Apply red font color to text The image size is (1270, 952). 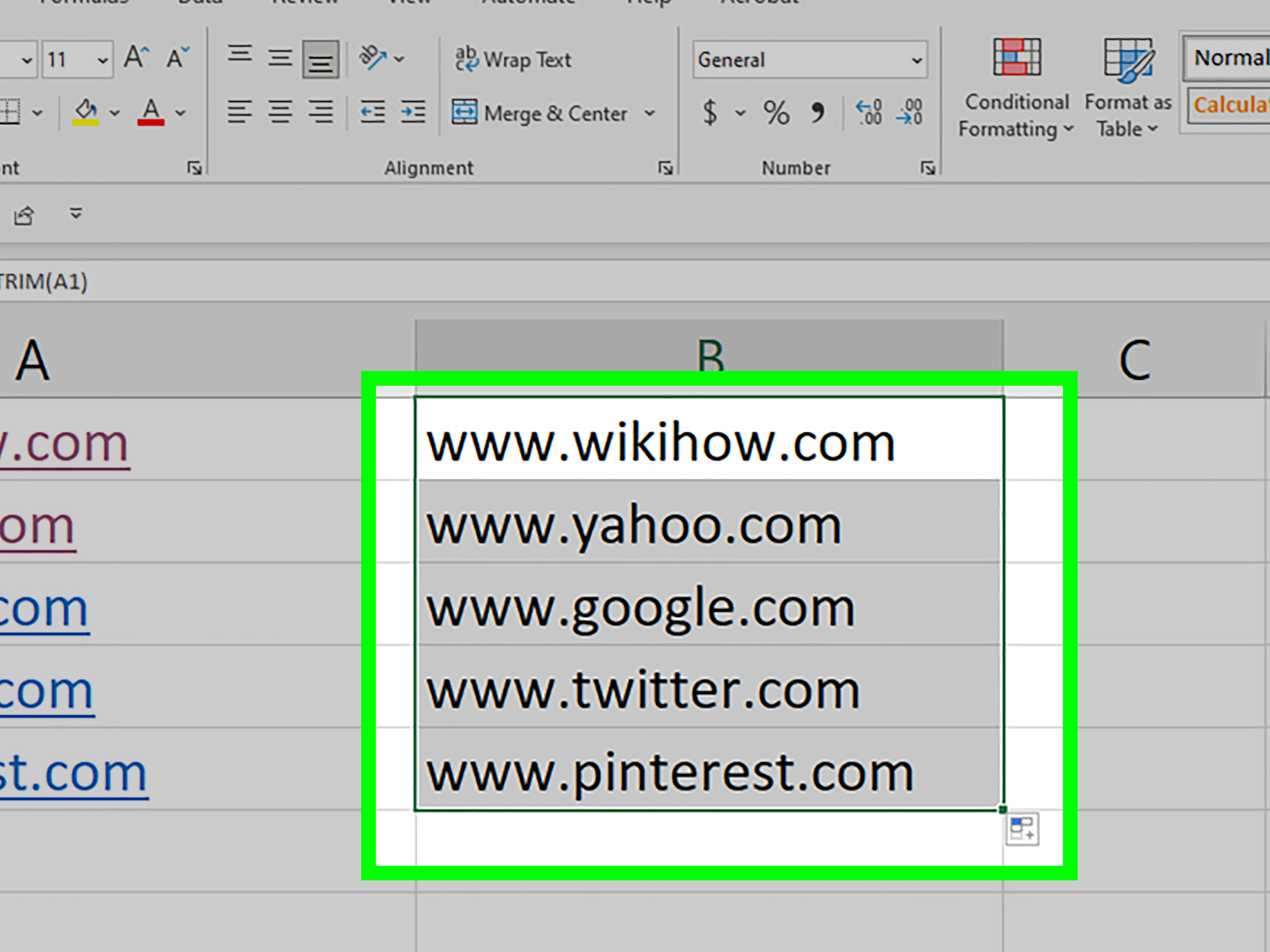coord(151,112)
